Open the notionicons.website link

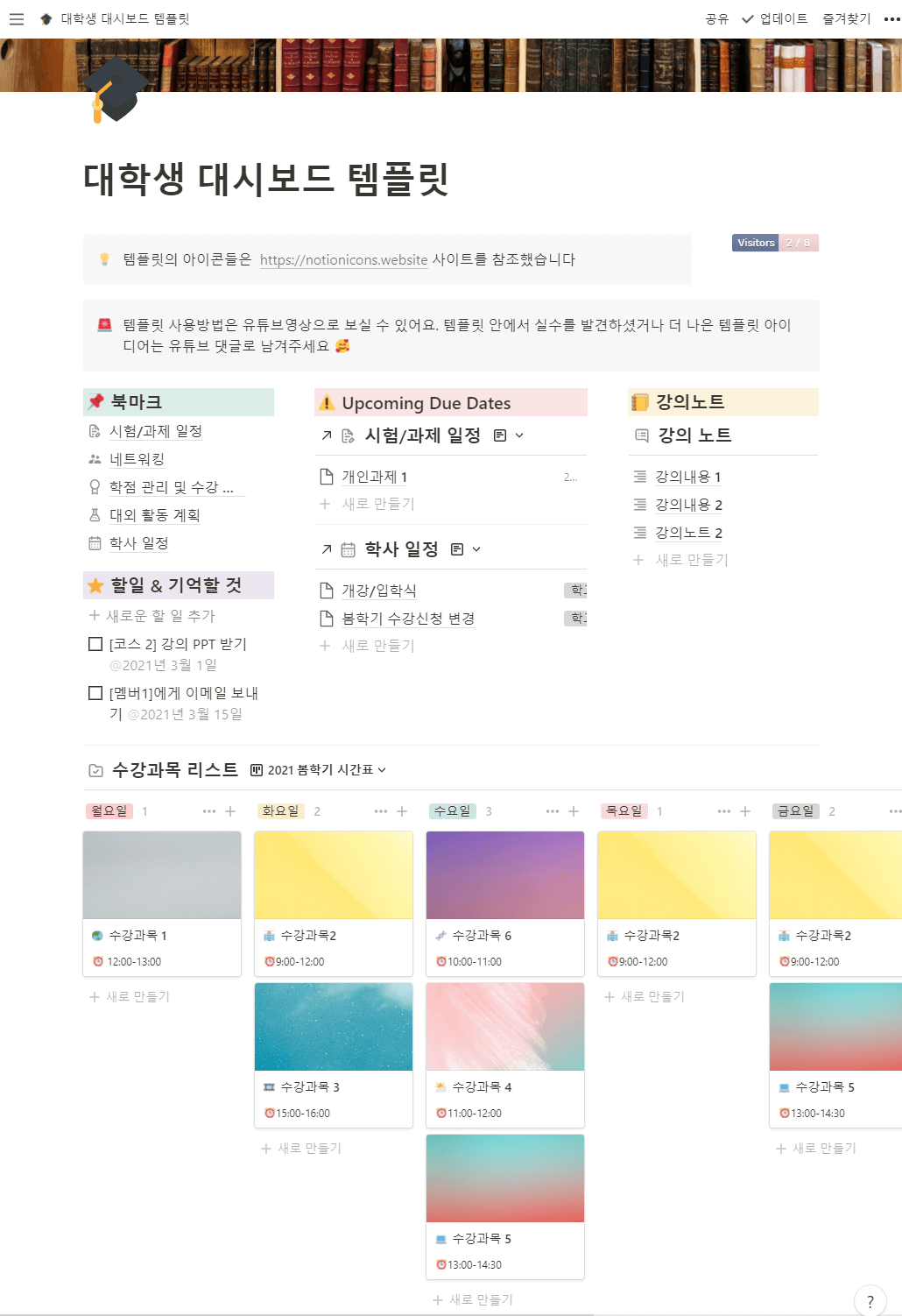click(344, 259)
